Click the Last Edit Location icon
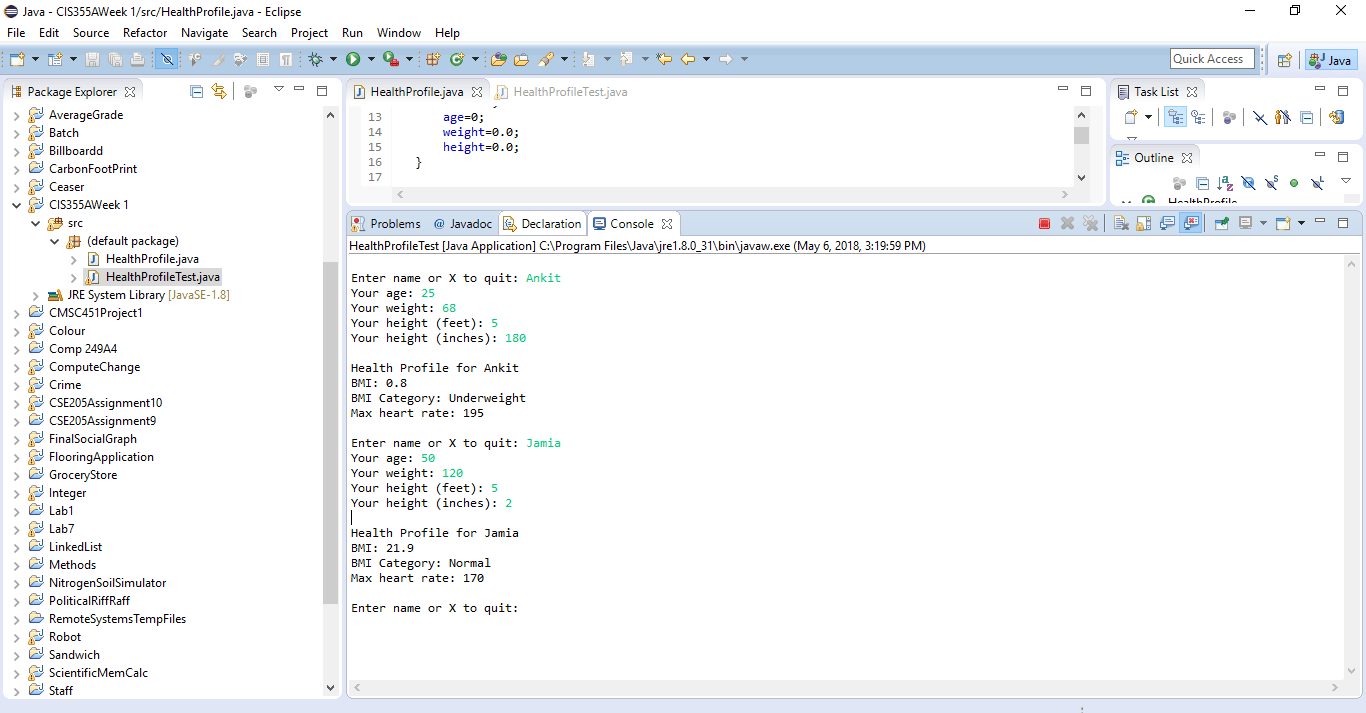 coord(663,59)
